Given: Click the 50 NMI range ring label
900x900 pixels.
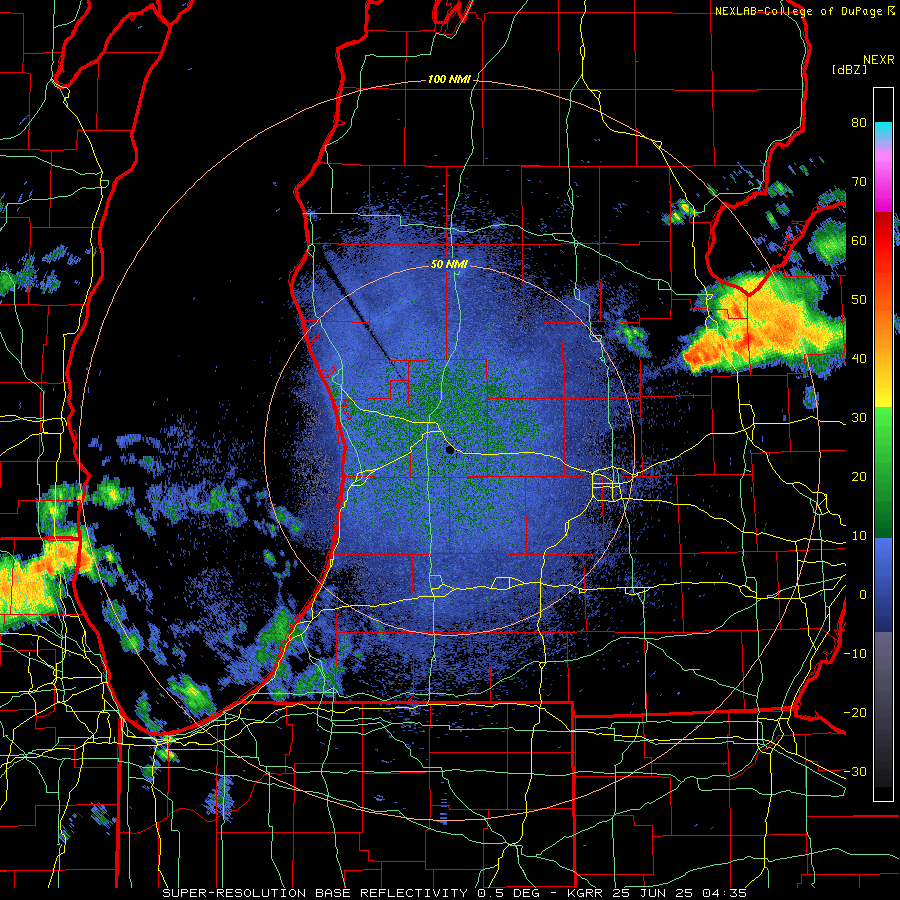Looking at the screenshot, I should (449, 265).
